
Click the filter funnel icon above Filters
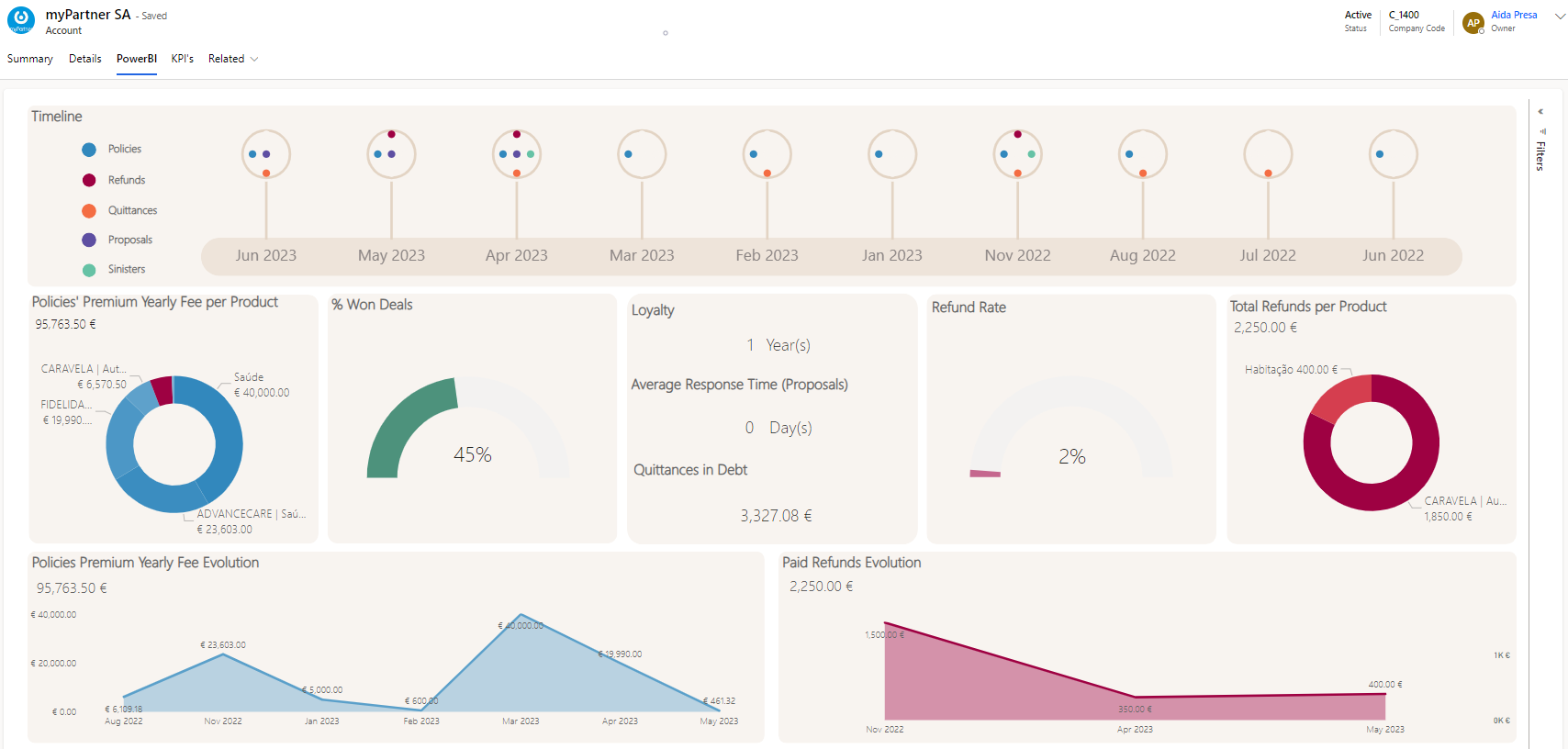pyautogui.click(x=1542, y=131)
